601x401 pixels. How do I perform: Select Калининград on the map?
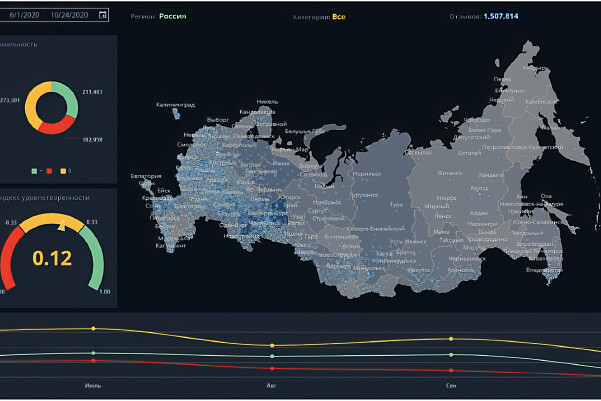point(175,104)
